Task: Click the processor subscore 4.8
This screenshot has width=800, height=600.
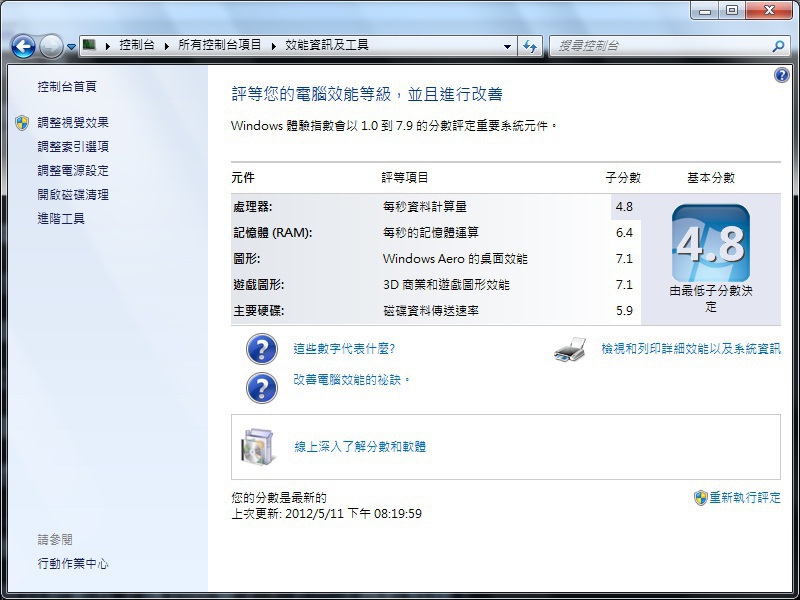Action: click(624, 207)
